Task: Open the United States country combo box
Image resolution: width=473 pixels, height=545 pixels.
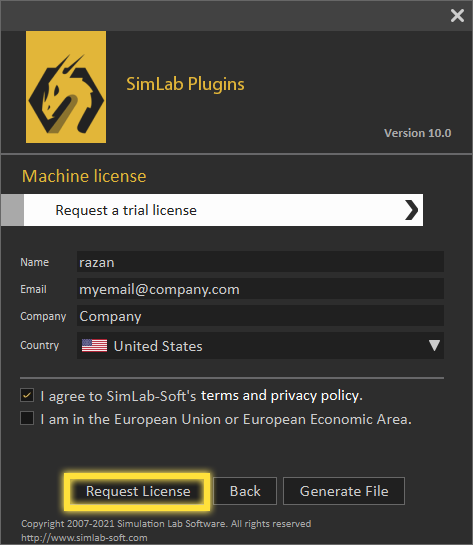Action: [x=260, y=345]
